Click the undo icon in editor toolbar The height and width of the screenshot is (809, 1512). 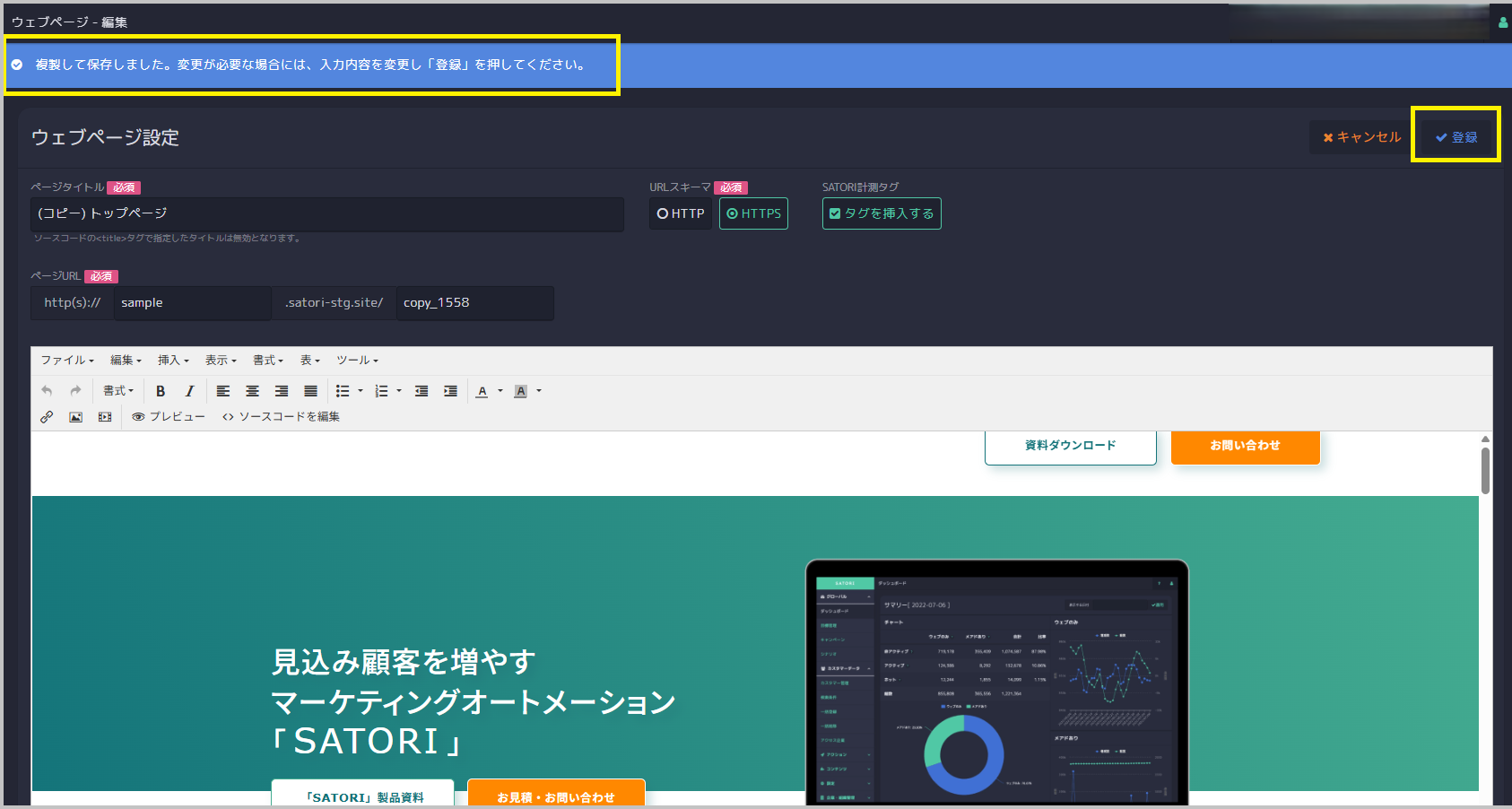(47, 391)
